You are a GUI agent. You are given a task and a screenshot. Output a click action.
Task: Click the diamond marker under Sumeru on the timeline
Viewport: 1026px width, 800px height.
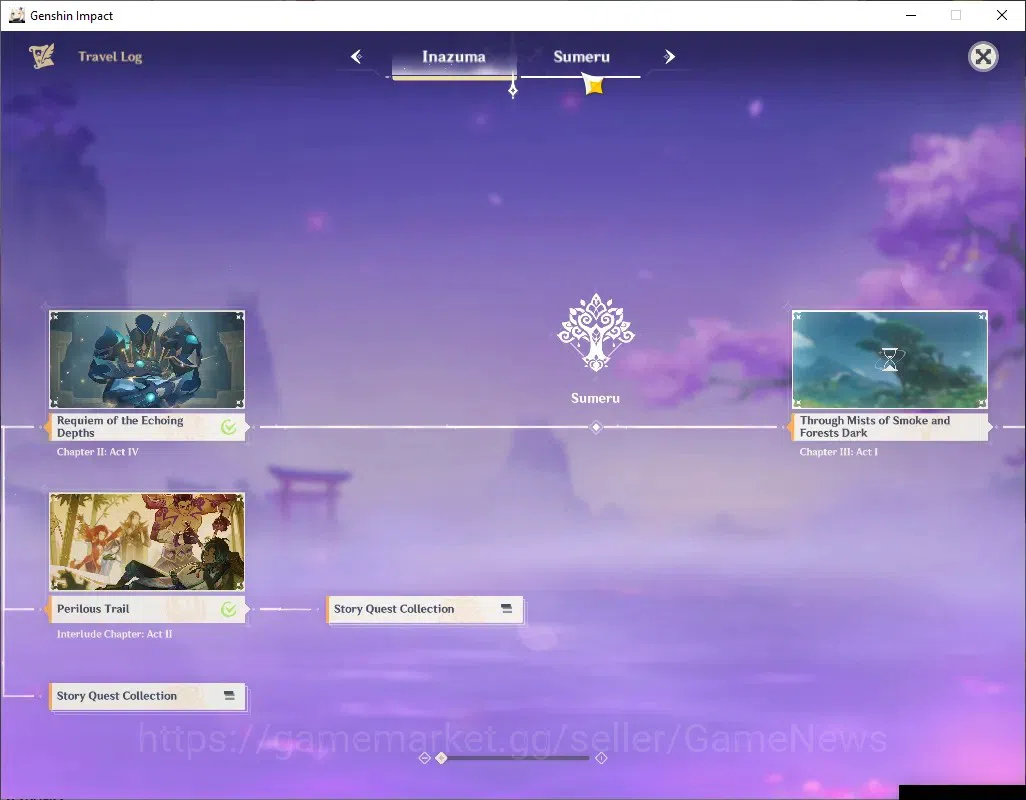pos(595,427)
